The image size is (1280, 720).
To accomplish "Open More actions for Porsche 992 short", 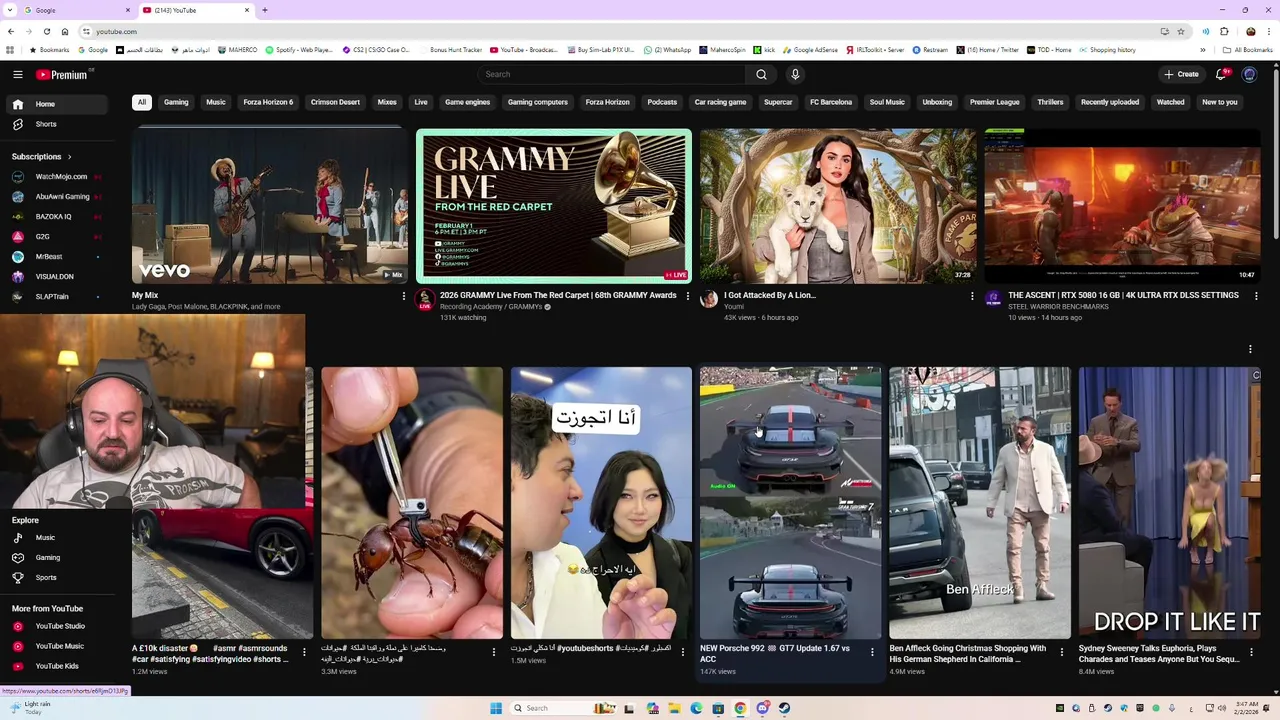I will tap(872, 652).
